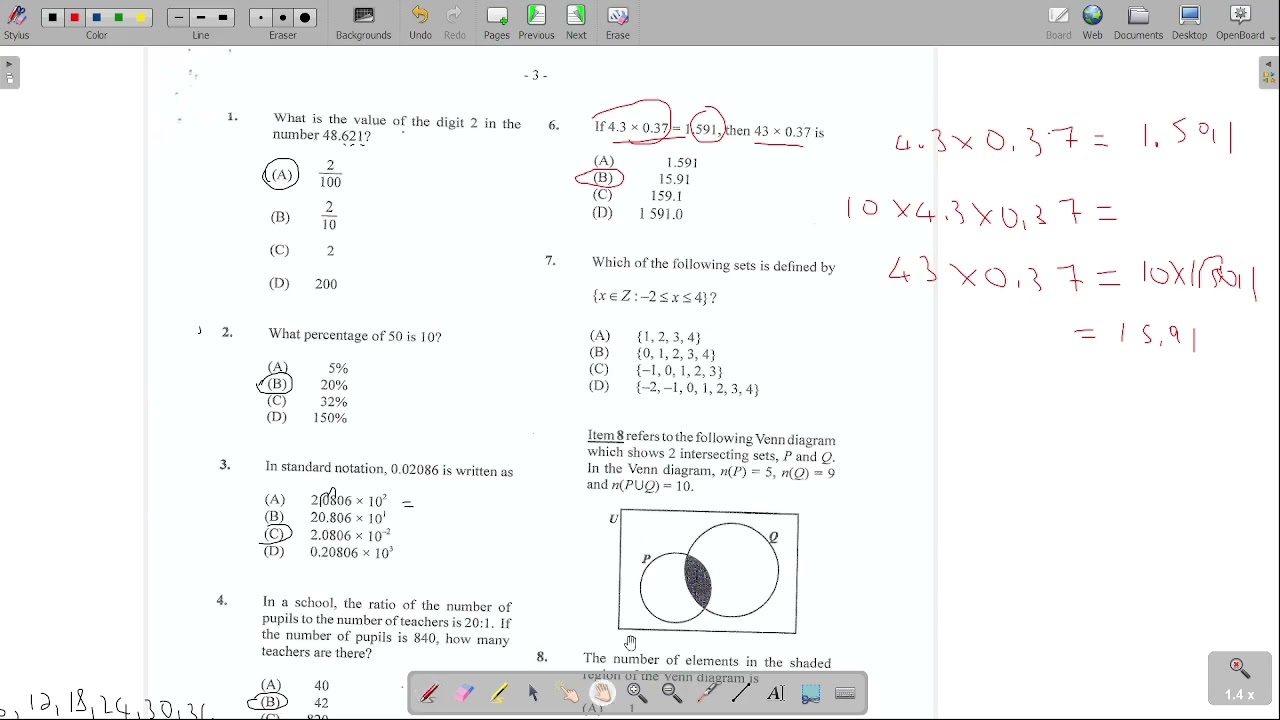This screenshot has width=1280, height=720.
Task: Activate the laser pointer tool
Action: tap(707, 693)
